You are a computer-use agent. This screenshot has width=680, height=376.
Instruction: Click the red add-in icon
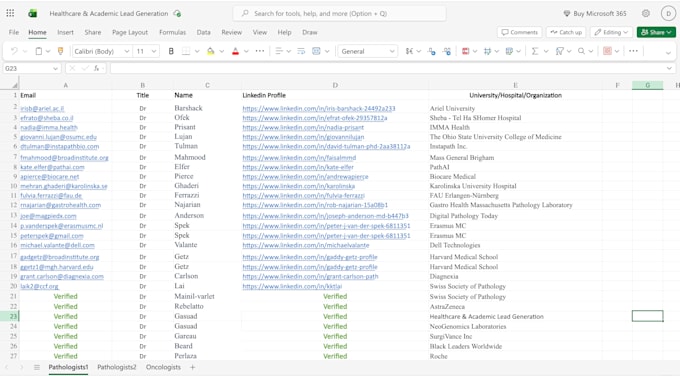click(607, 51)
